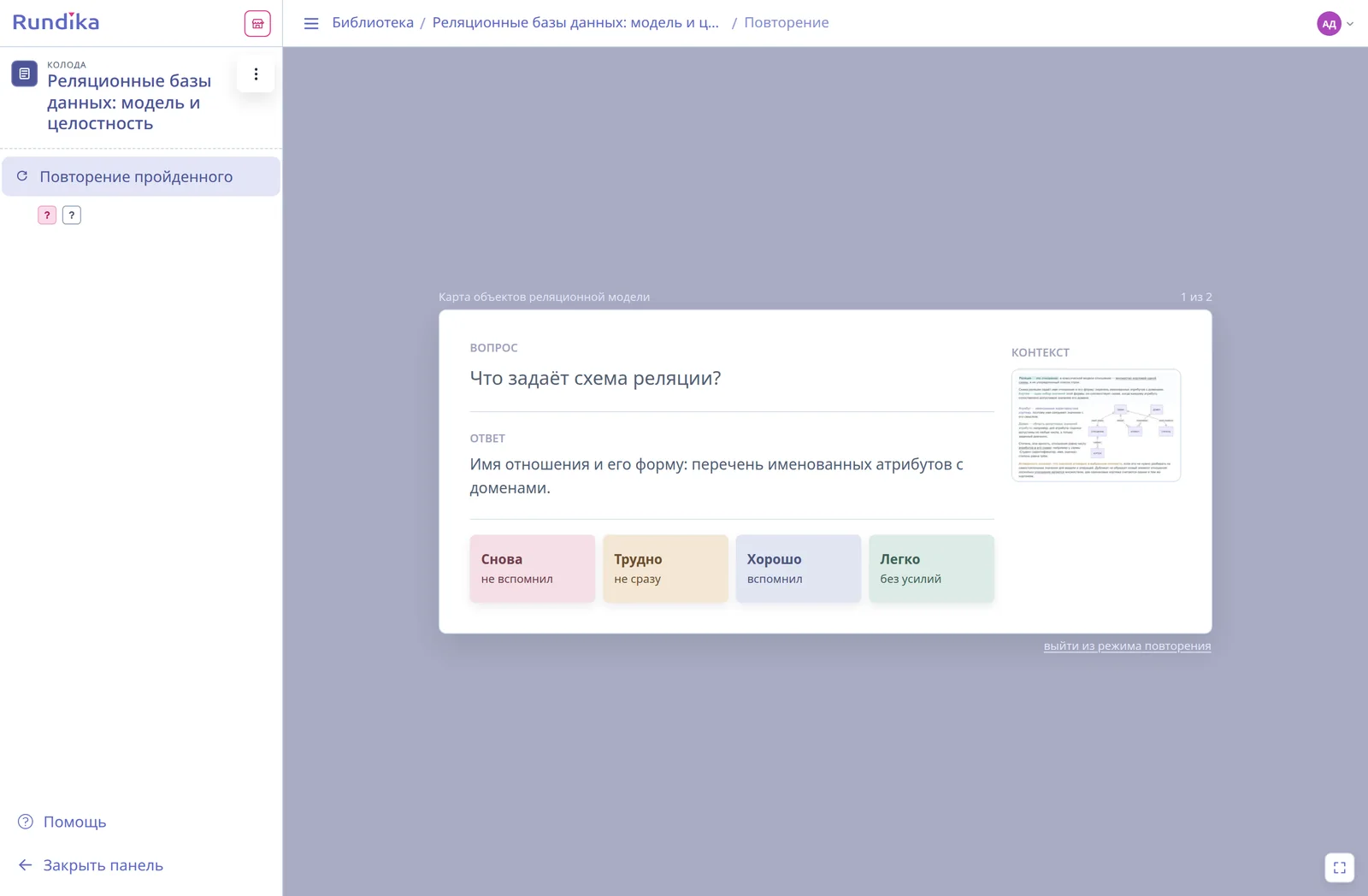1368x896 pixels.
Task: Click the question text Что задаёт схема реляции
Action: point(595,378)
